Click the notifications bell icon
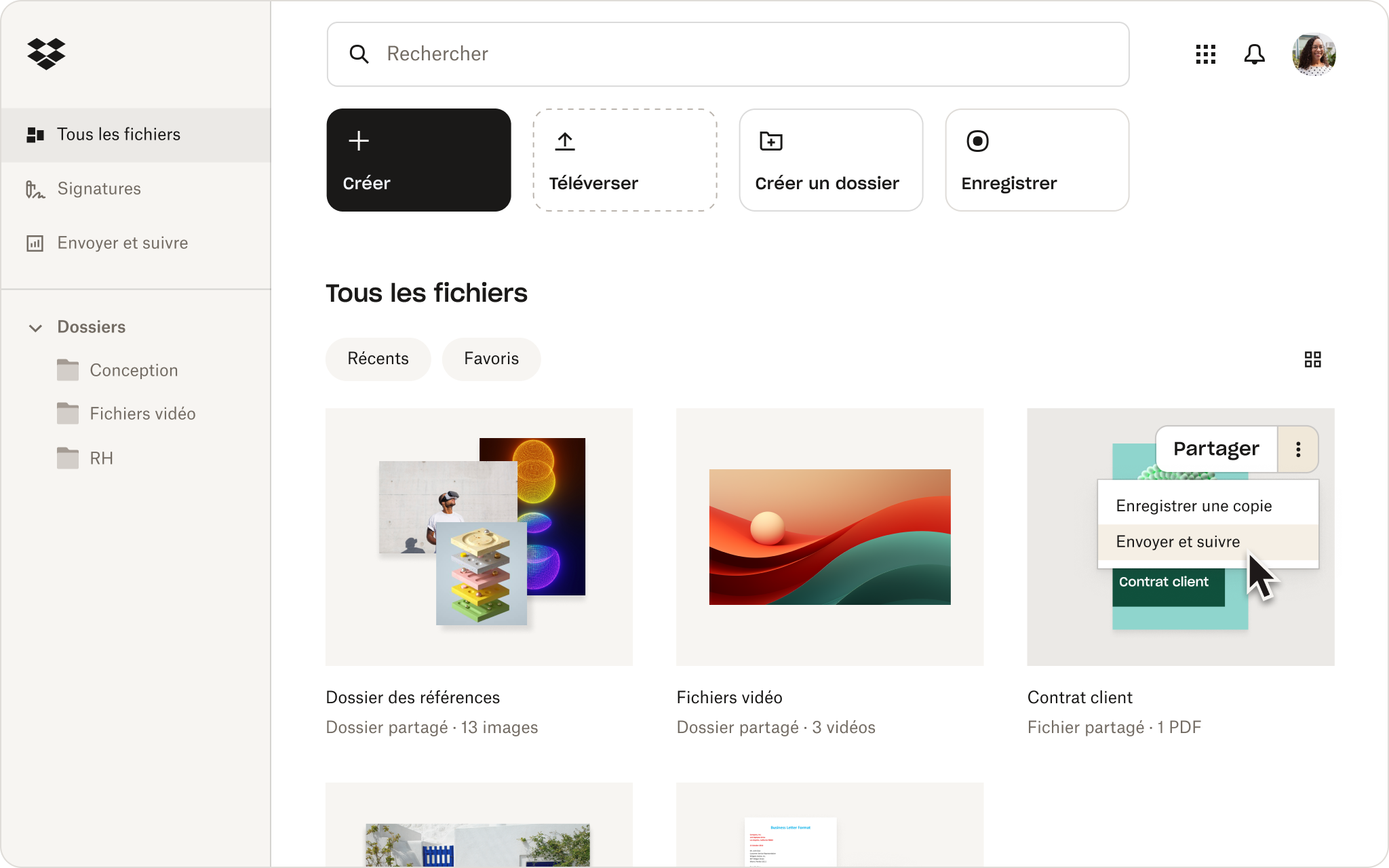 1254,55
